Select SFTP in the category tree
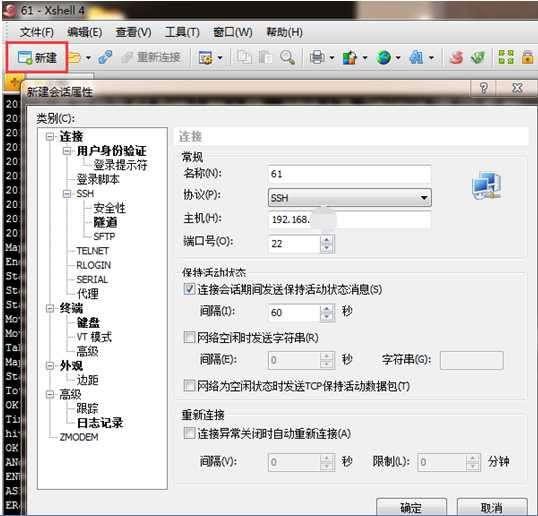Viewport: 538px width, 516px height. click(x=104, y=237)
